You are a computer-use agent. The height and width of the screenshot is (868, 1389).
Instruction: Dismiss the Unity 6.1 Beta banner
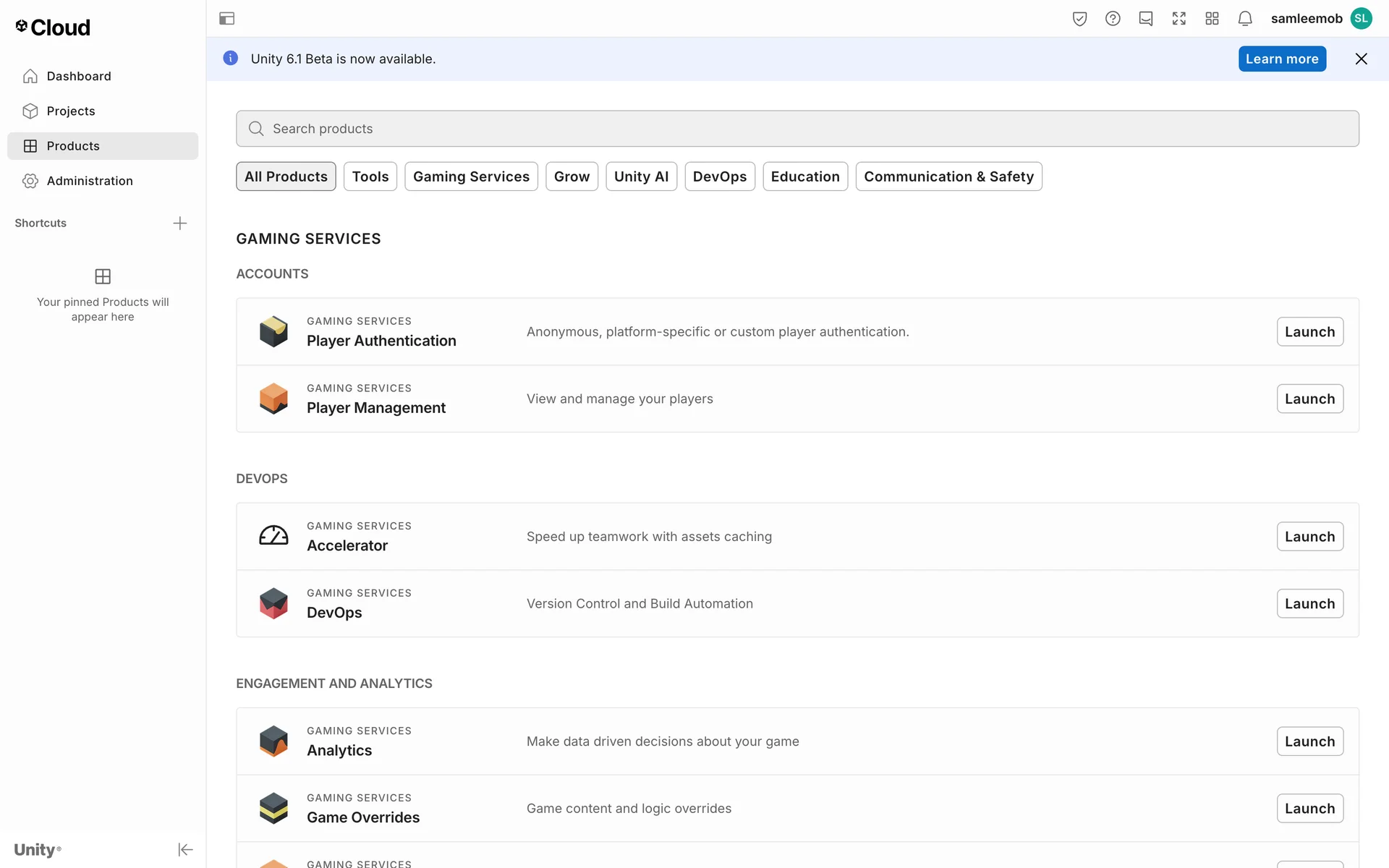point(1361,59)
